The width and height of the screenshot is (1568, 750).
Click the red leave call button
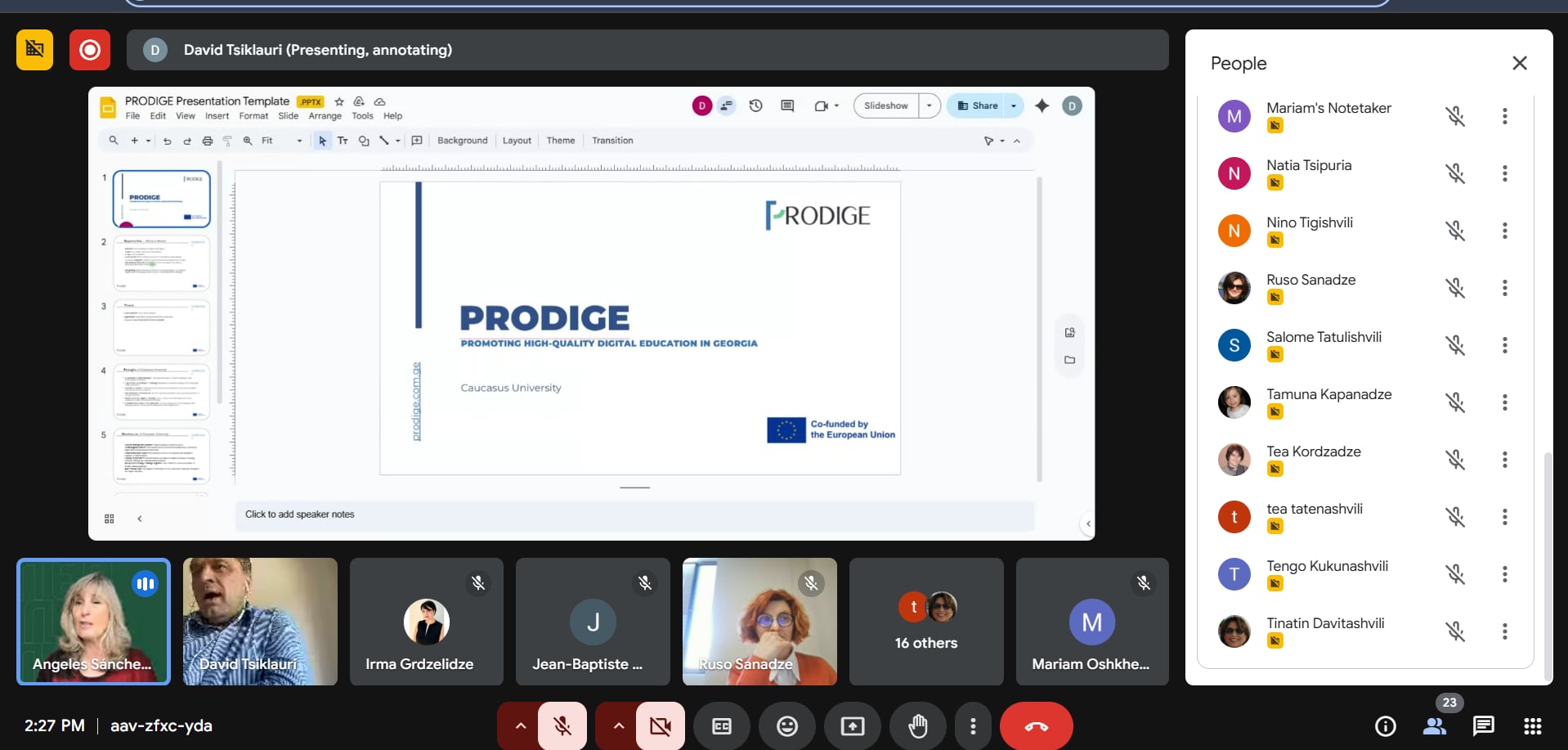[1036, 726]
